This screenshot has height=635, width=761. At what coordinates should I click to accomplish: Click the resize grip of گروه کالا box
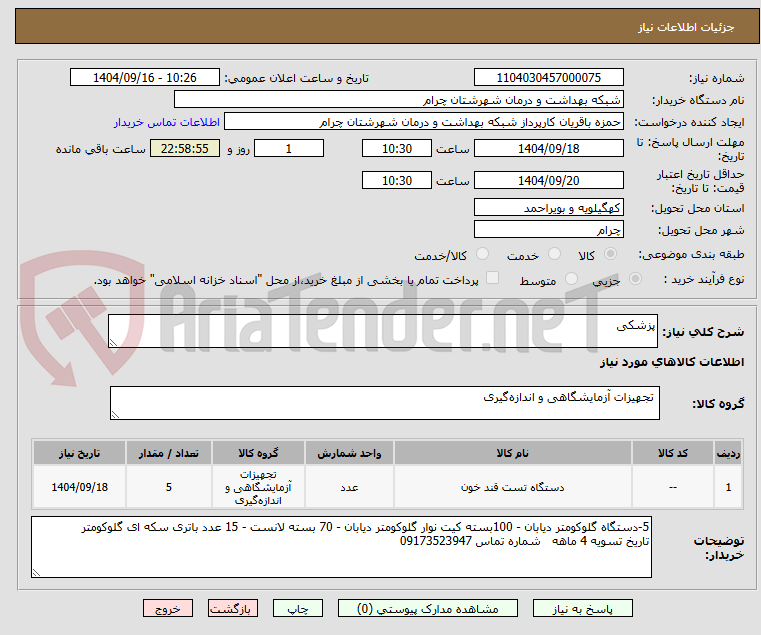click(x=116, y=415)
